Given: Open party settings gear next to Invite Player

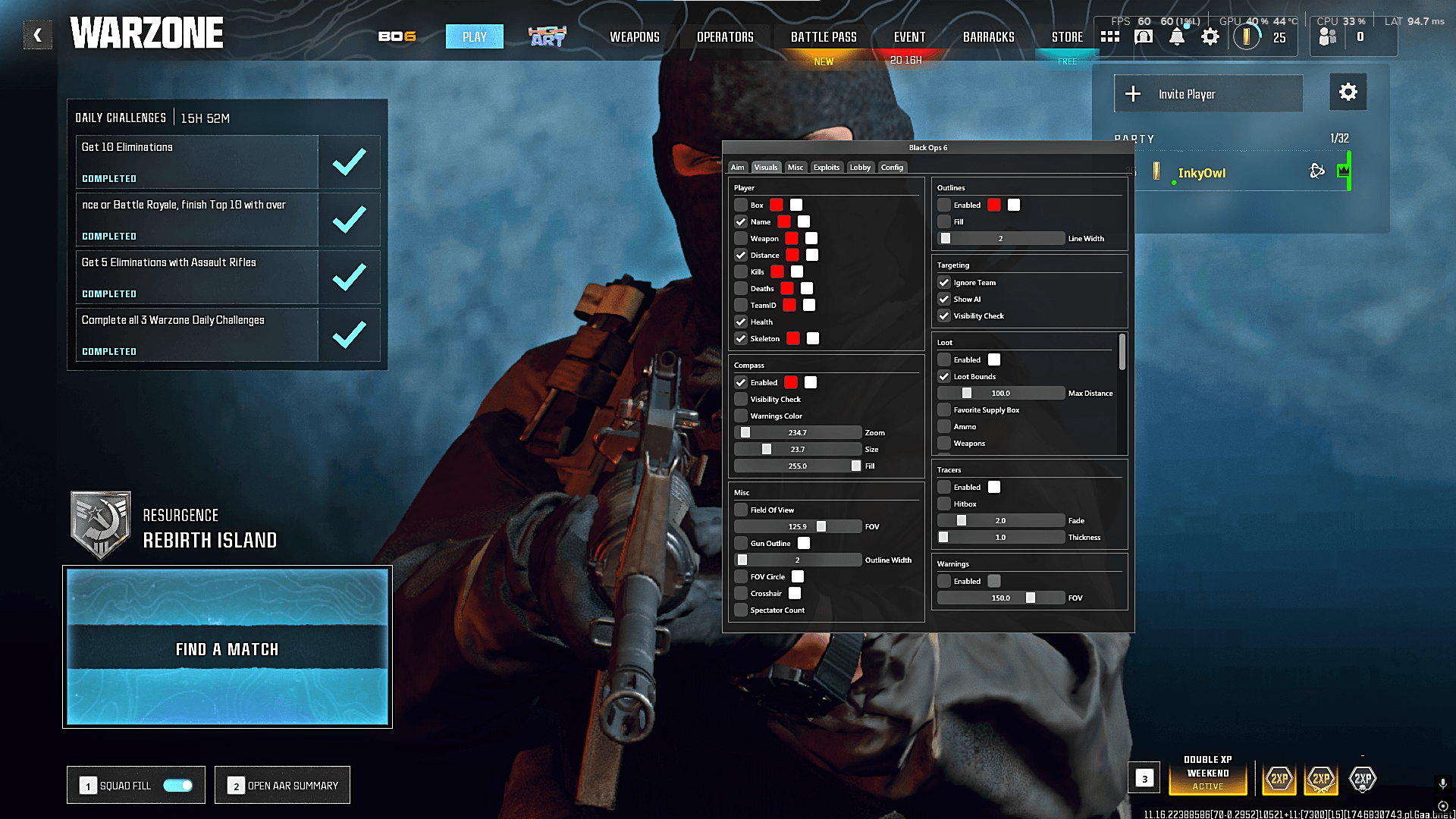Looking at the screenshot, I should (1348, 93).
